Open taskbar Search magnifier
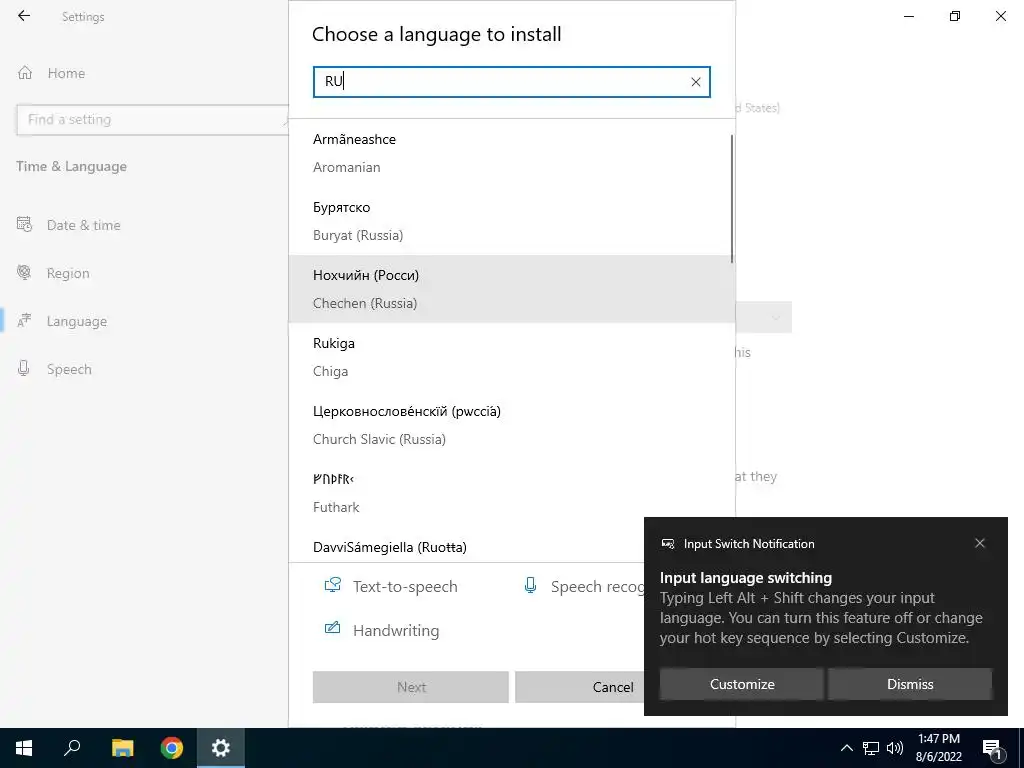Viewport: 1024px width, 768px height. click(x=72, y=748)
